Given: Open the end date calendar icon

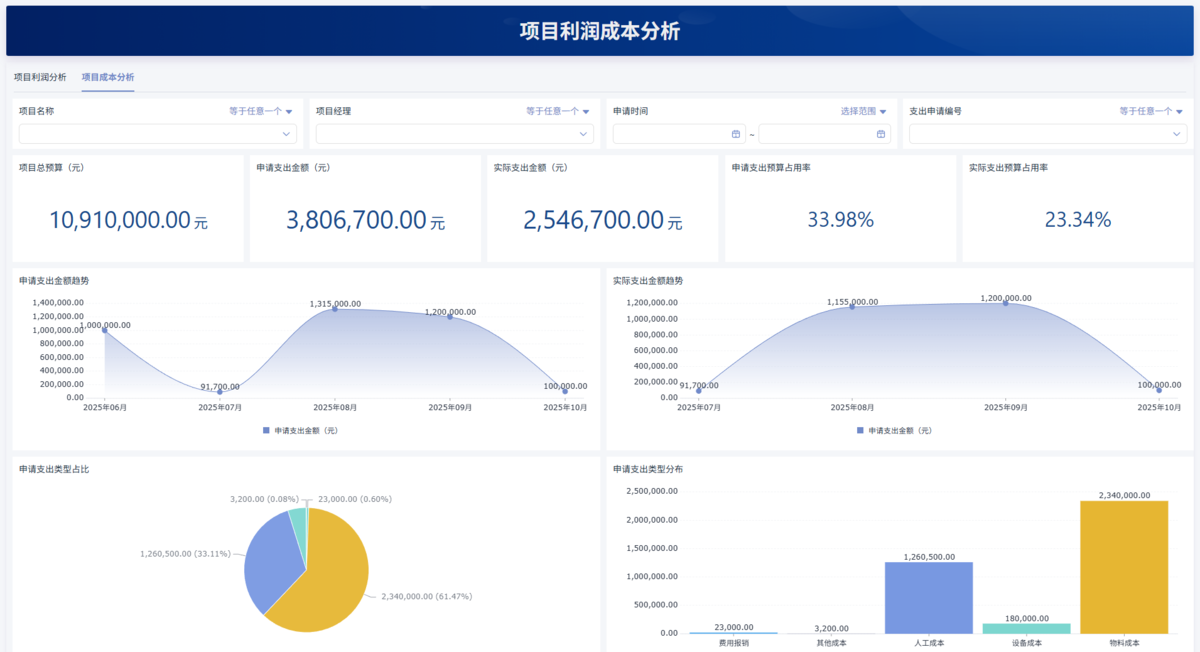Looking at the screenshot, I should tap(881, 134).
